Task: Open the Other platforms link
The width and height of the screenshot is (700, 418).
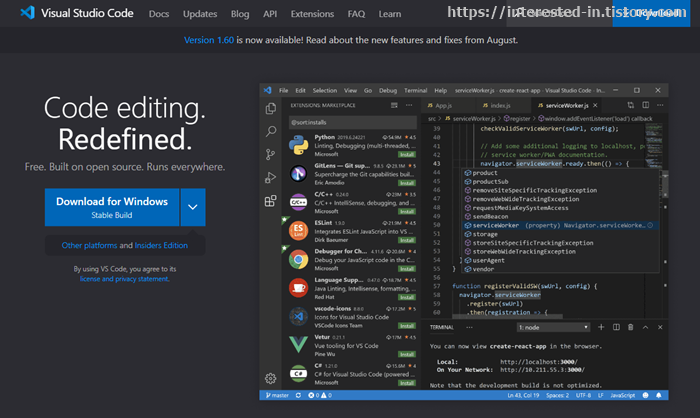Action: coord(89,245)
